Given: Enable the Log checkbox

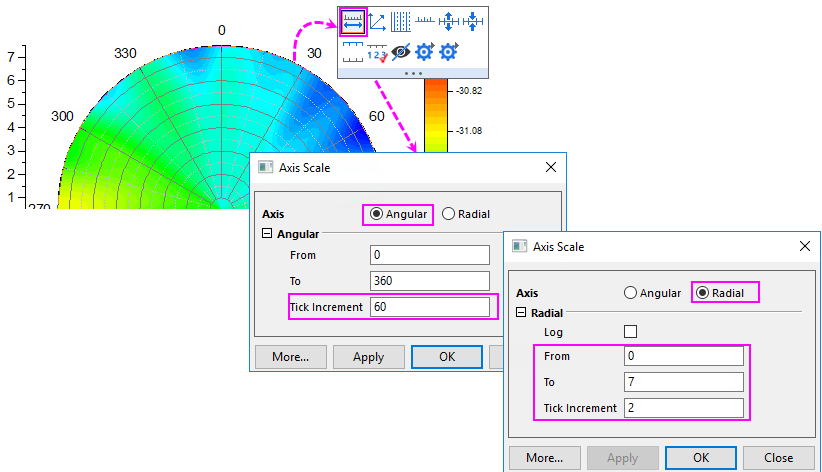Looking at the screenshot, I should point(630,331).
